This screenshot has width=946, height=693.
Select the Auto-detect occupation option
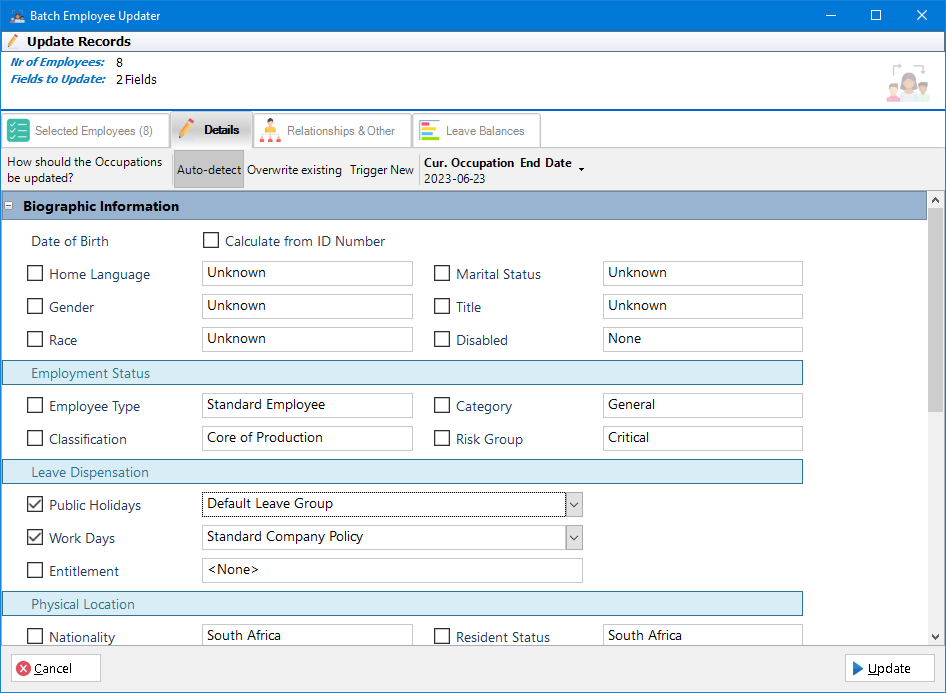click(209, 169)
